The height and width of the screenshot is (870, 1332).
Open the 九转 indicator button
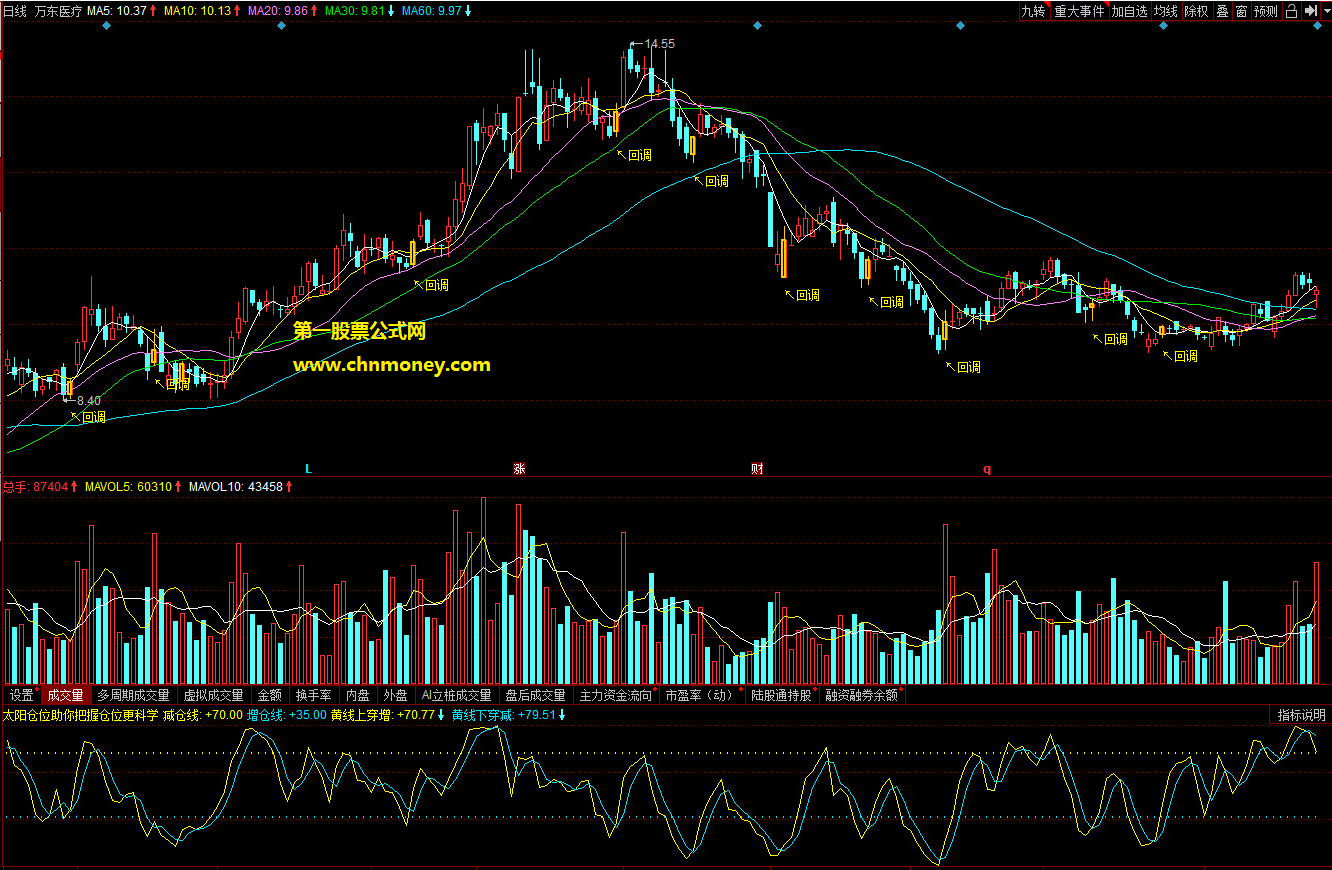coord(1033,11)
